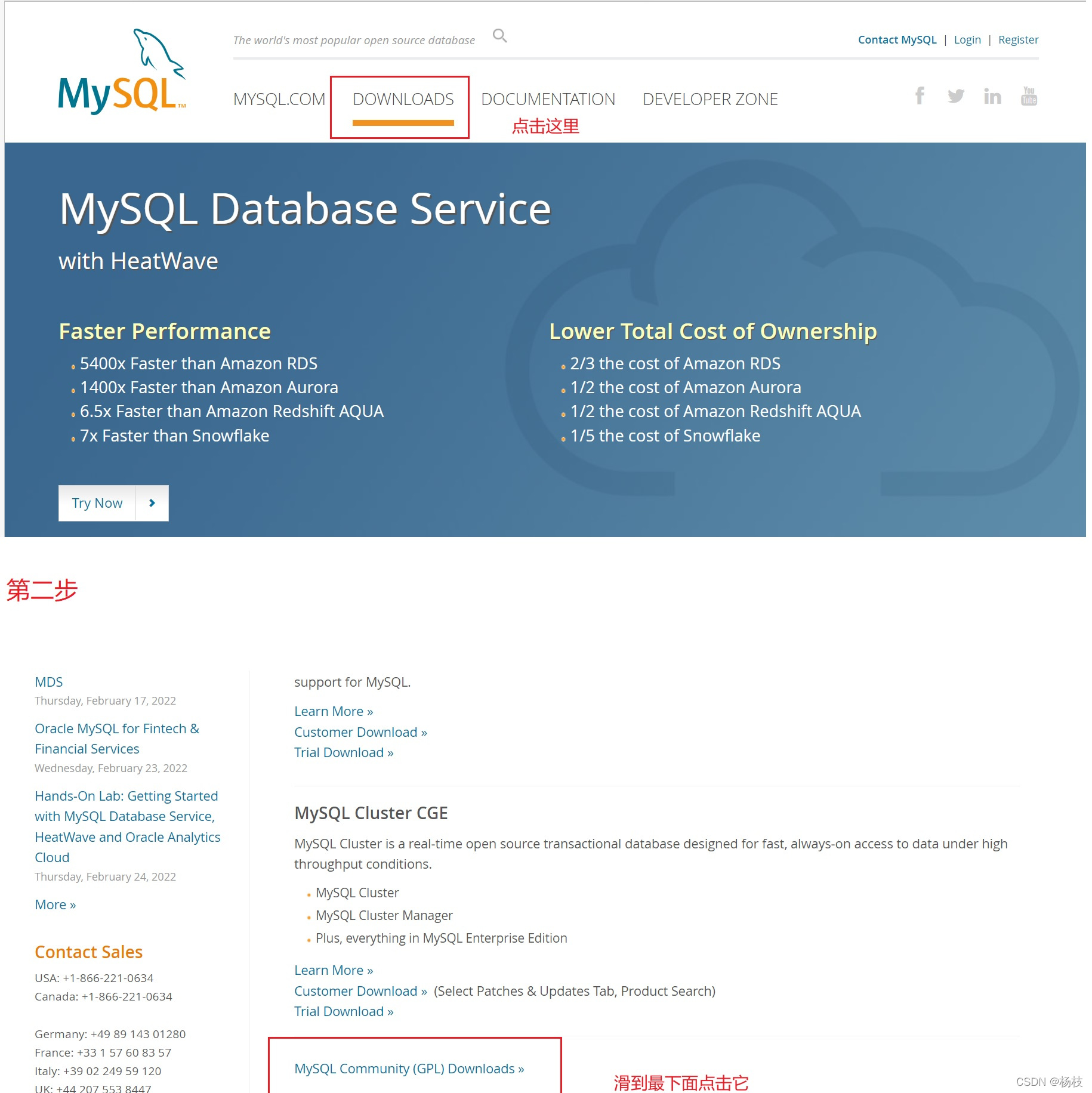1092x1093 pixels.
Task: Click '7x Faster than Snowflake' text
Action: pos(174,436)
